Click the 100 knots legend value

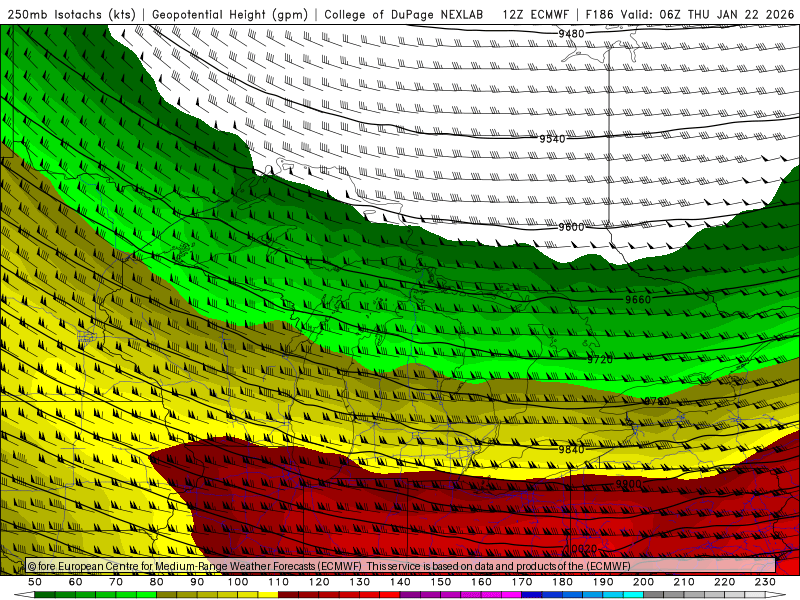pyautogui.click(x=238, y=582)
